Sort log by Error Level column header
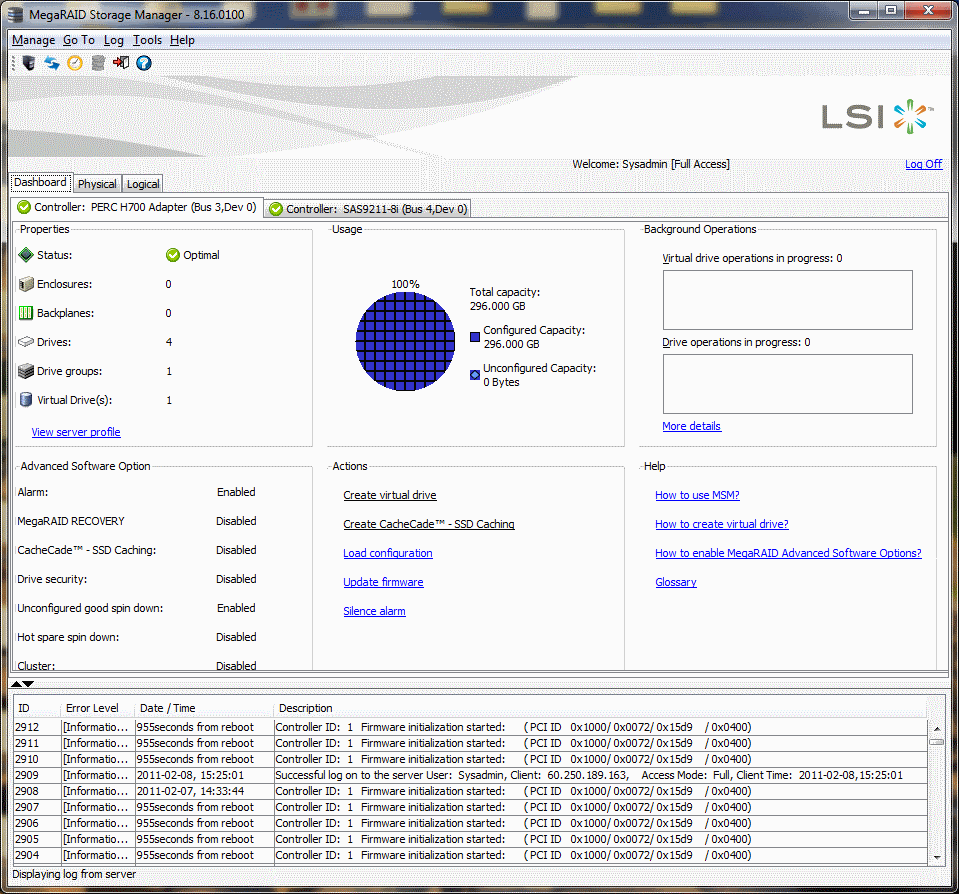This screenshot has height=894, width=959. click(92, 708)
